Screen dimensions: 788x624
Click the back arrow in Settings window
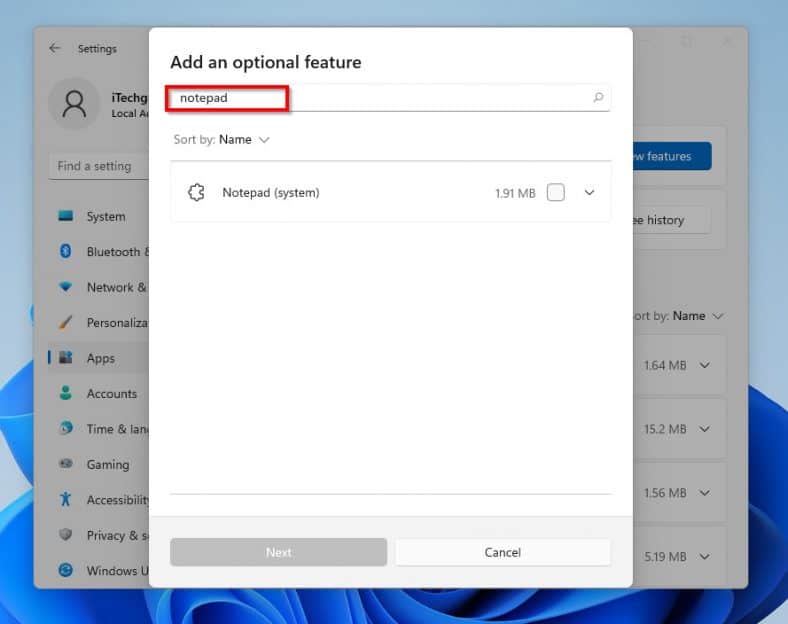(x=55, y=48)
